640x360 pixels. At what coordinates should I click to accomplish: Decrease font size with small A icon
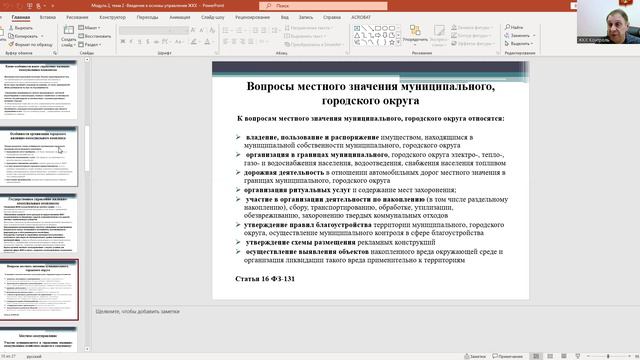[x=202, y=30]
